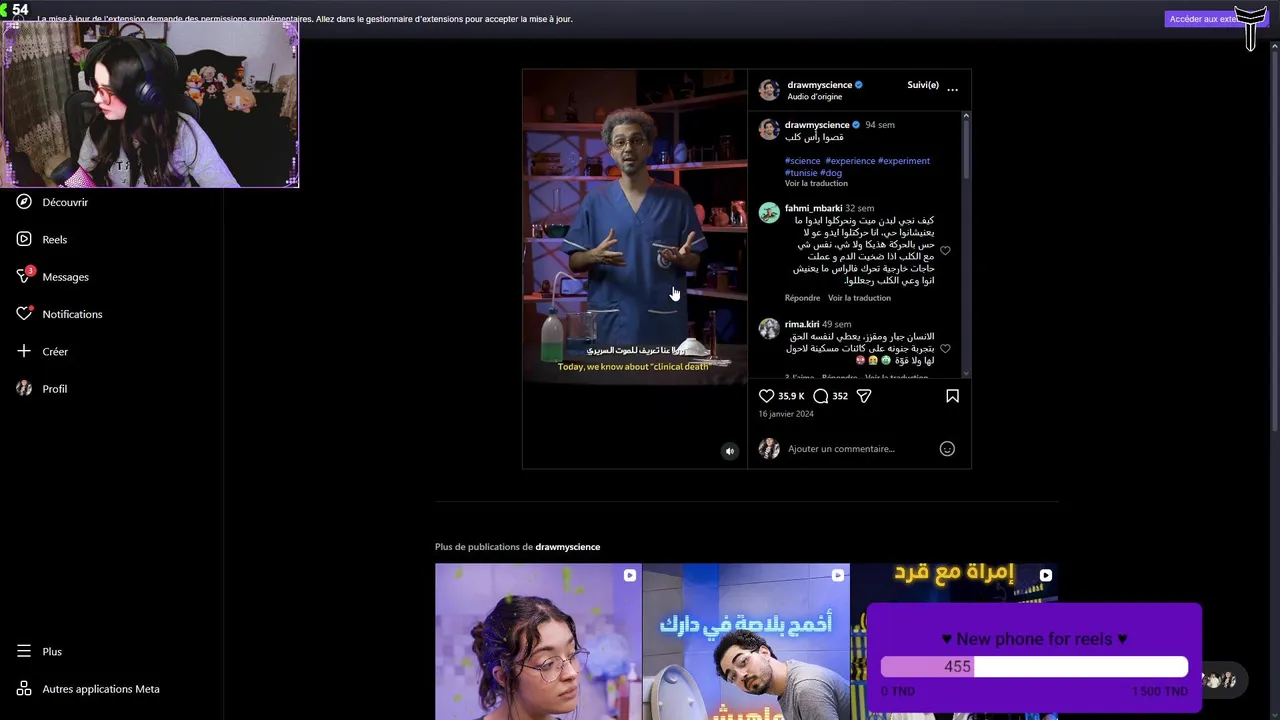
Task: Click the verified badge next to drawmyscience
Action: click(x=858, y=85)
